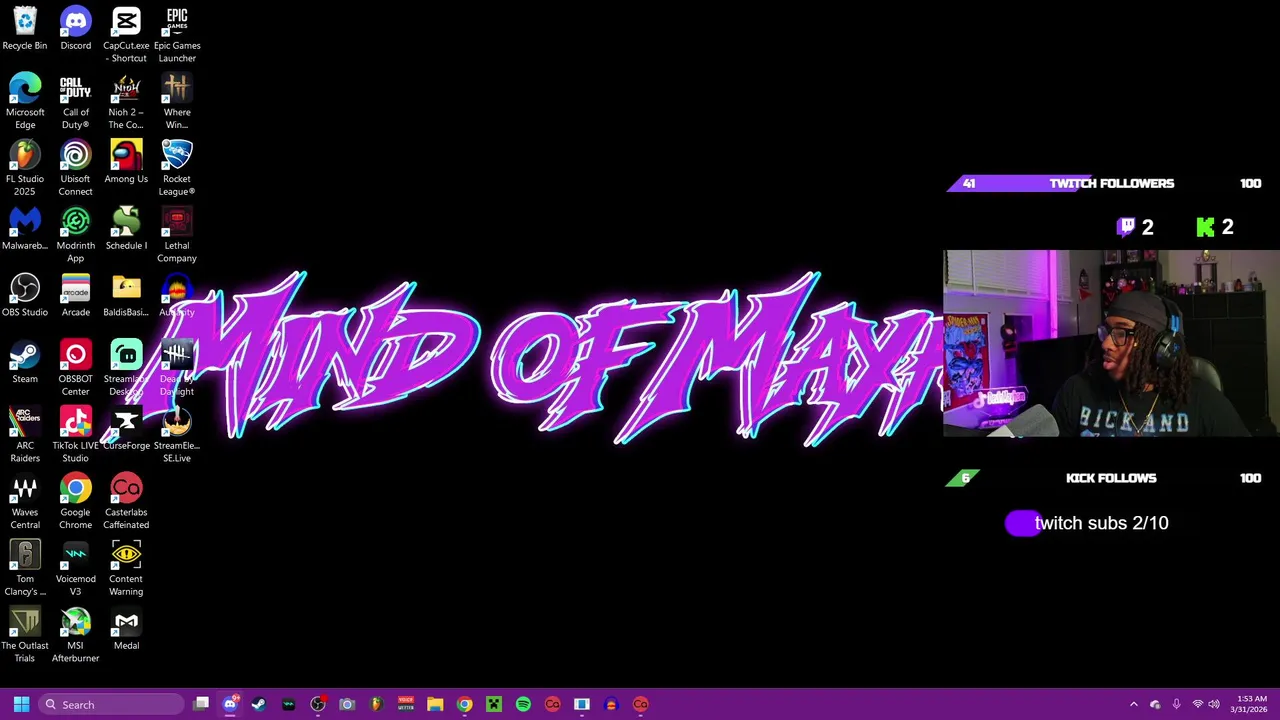Select the Call of Duty desktop icon
Image resolution: width=1280 pixels, height=720 pixels.
pyautogui.click(x=75, y=101)
